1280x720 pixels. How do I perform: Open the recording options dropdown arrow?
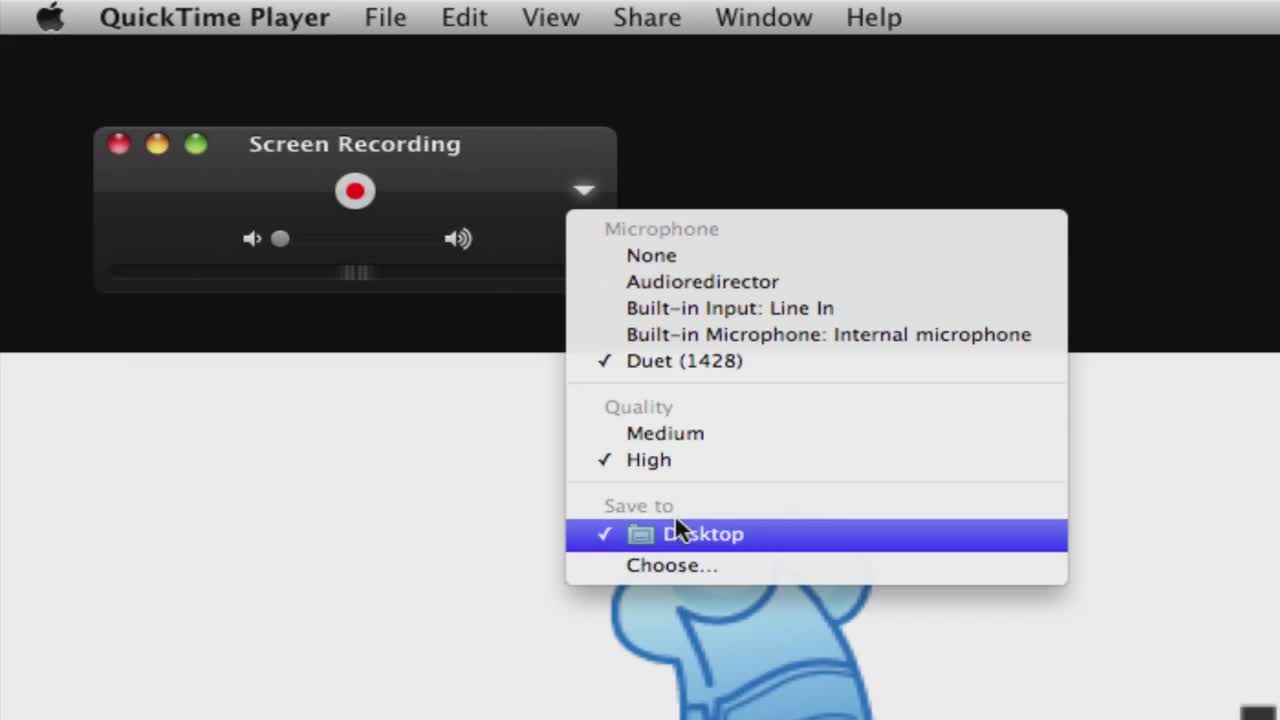tap(584, 190)
